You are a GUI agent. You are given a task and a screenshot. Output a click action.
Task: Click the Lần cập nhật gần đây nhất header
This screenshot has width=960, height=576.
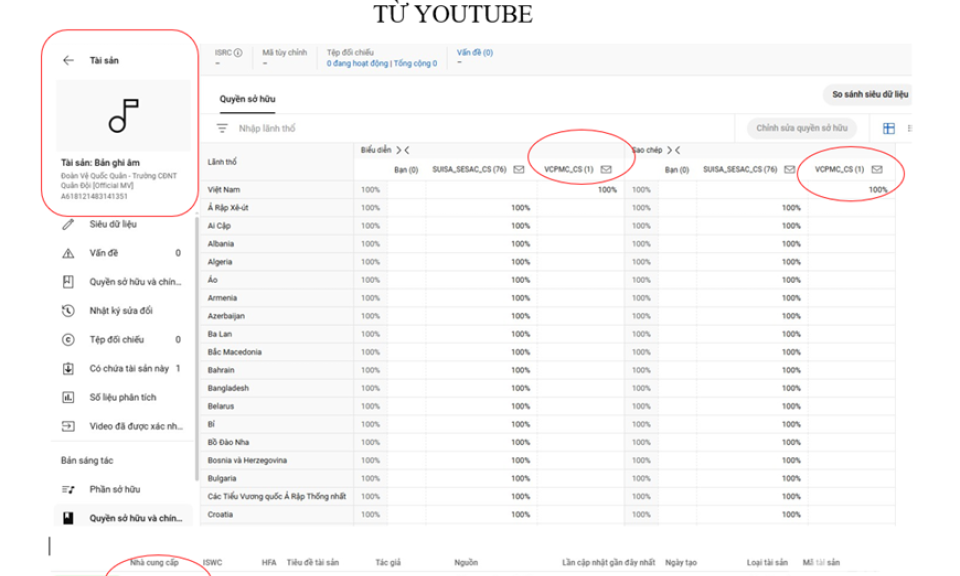tap(609, 563)
